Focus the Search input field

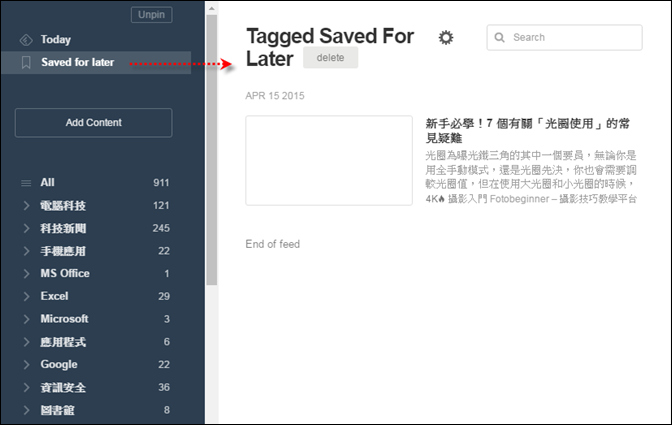tap(564, 37)
